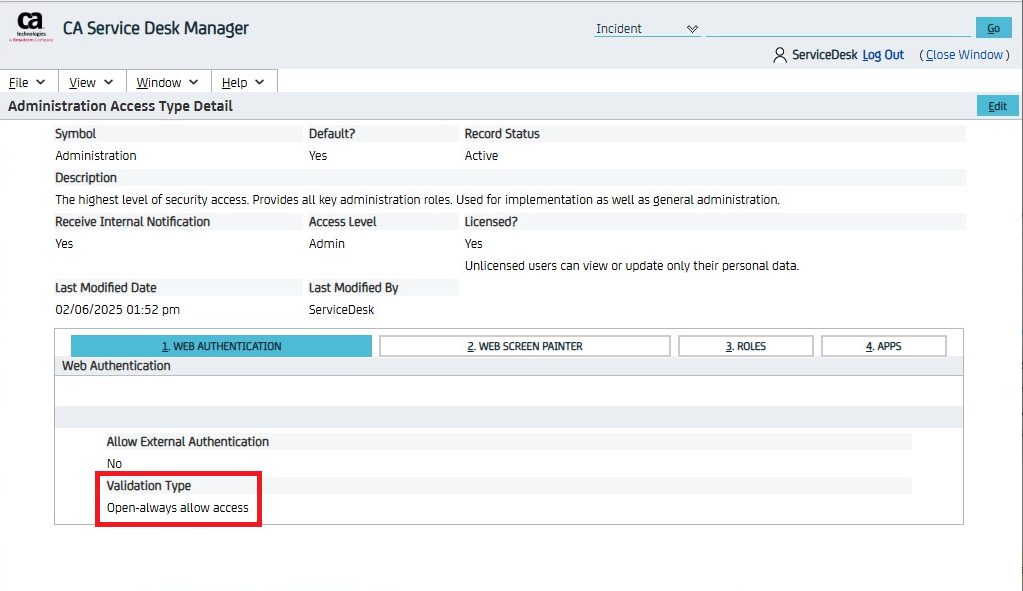Click the Access Level value 'Admin'
Image resolution: width=1023 pixels, height=591 pixels.
[327, 243]
